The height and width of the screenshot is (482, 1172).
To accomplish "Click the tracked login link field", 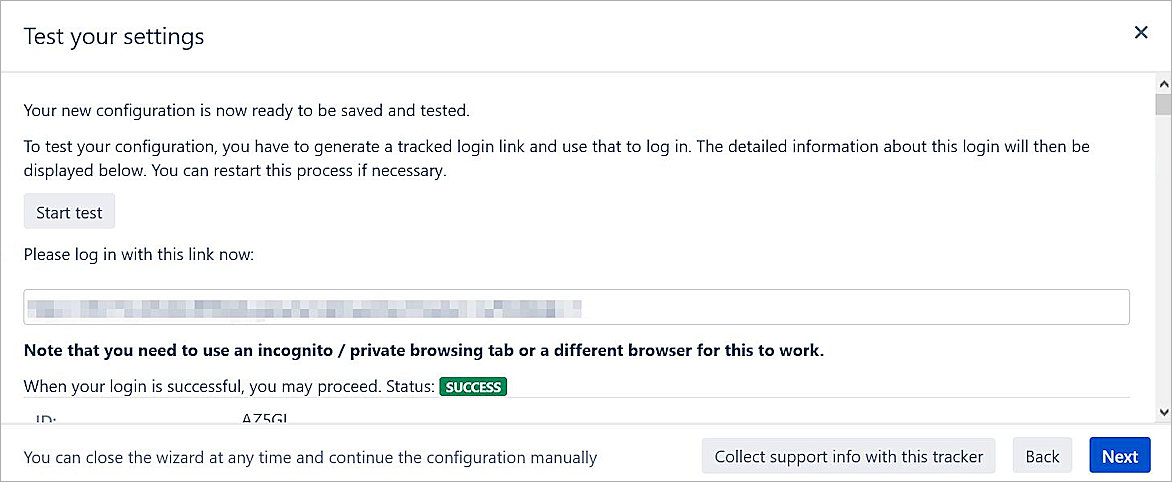I will [x=576, y=307].
